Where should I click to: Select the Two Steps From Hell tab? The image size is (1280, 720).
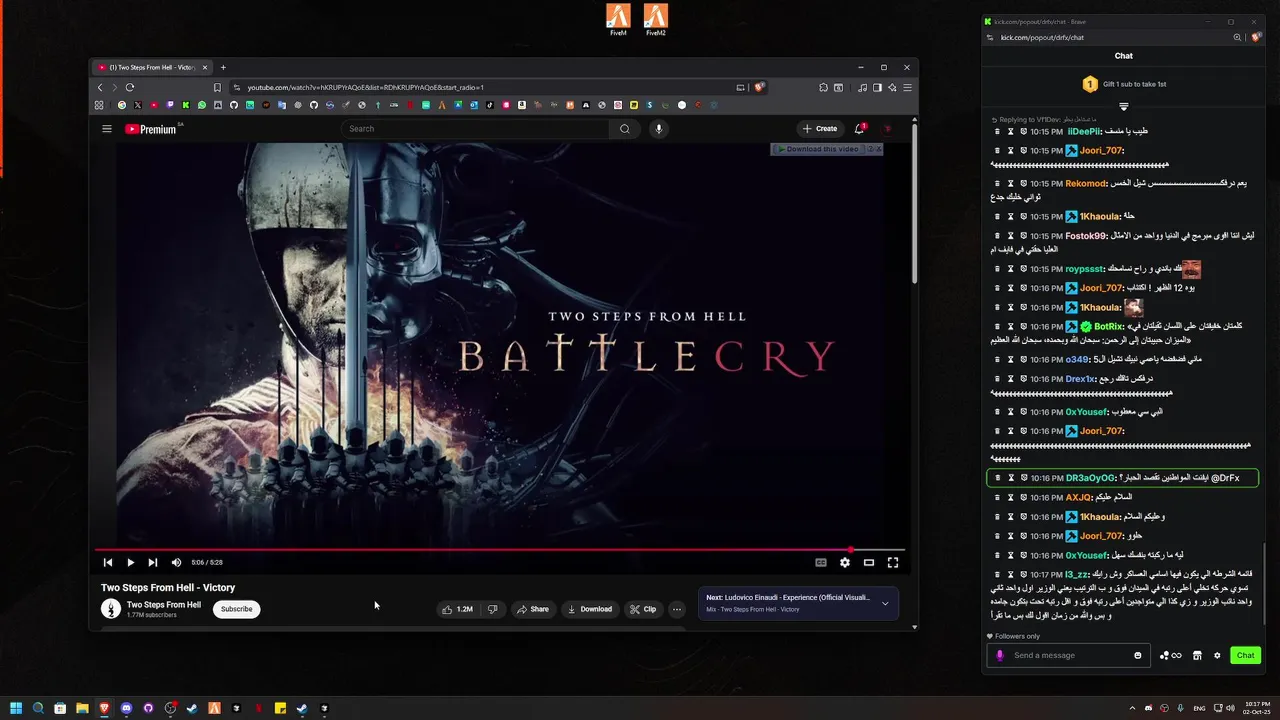coord(150,67)
